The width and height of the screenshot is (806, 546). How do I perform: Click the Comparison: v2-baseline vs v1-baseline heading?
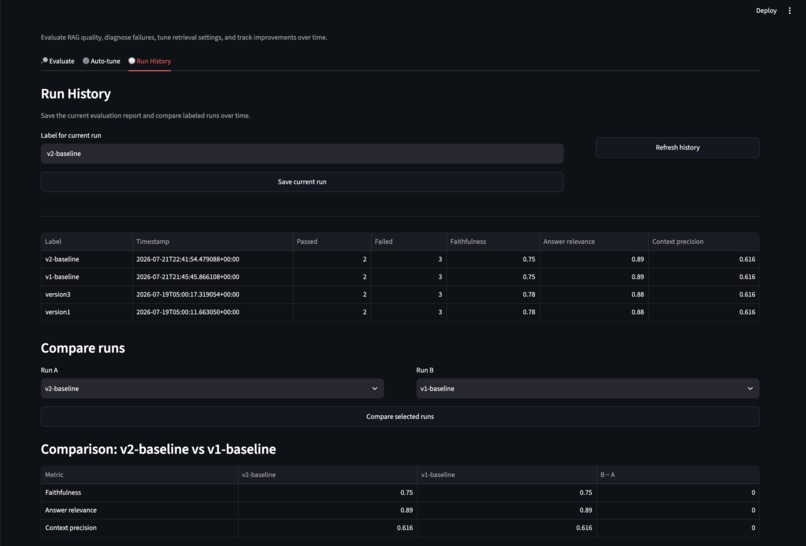[158, 449]
